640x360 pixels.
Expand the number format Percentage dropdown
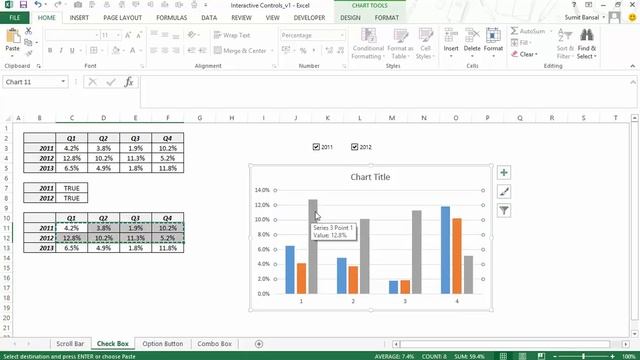342,36
